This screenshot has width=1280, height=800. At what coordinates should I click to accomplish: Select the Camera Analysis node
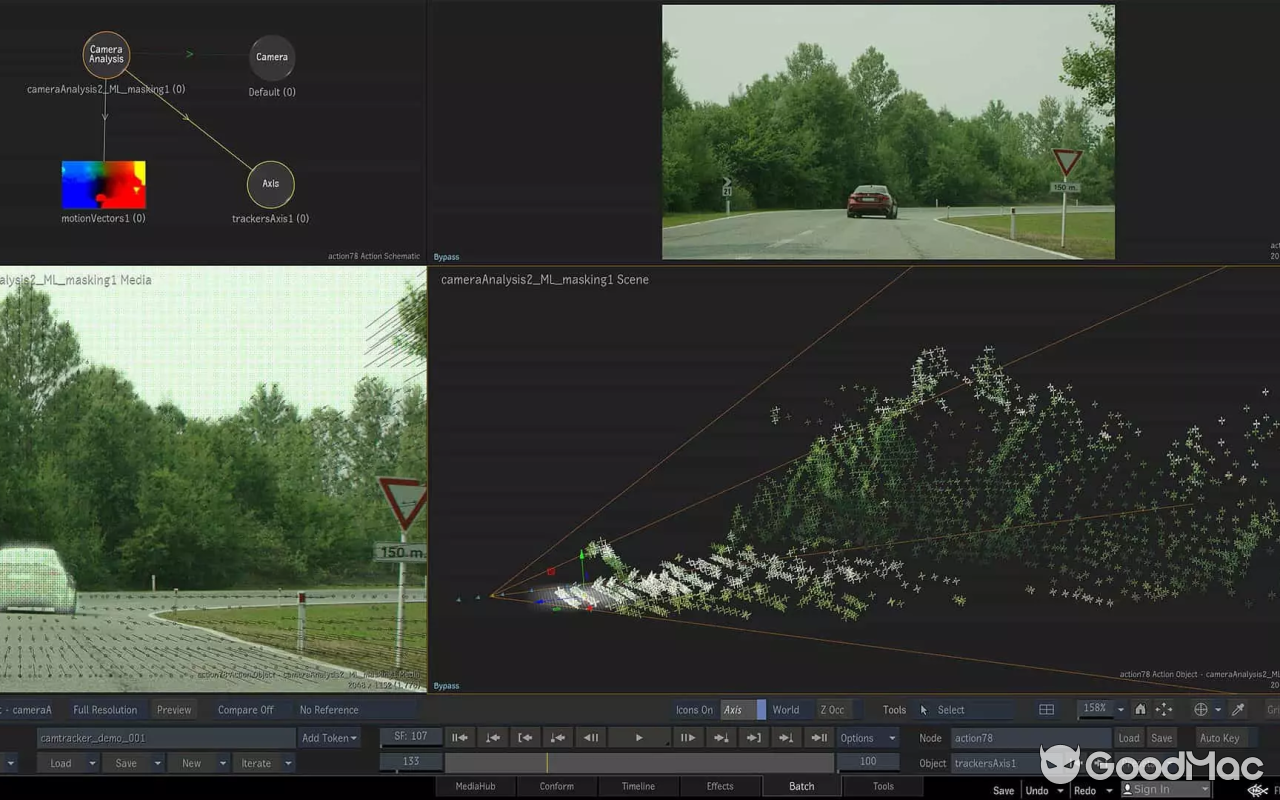(105, 54)
